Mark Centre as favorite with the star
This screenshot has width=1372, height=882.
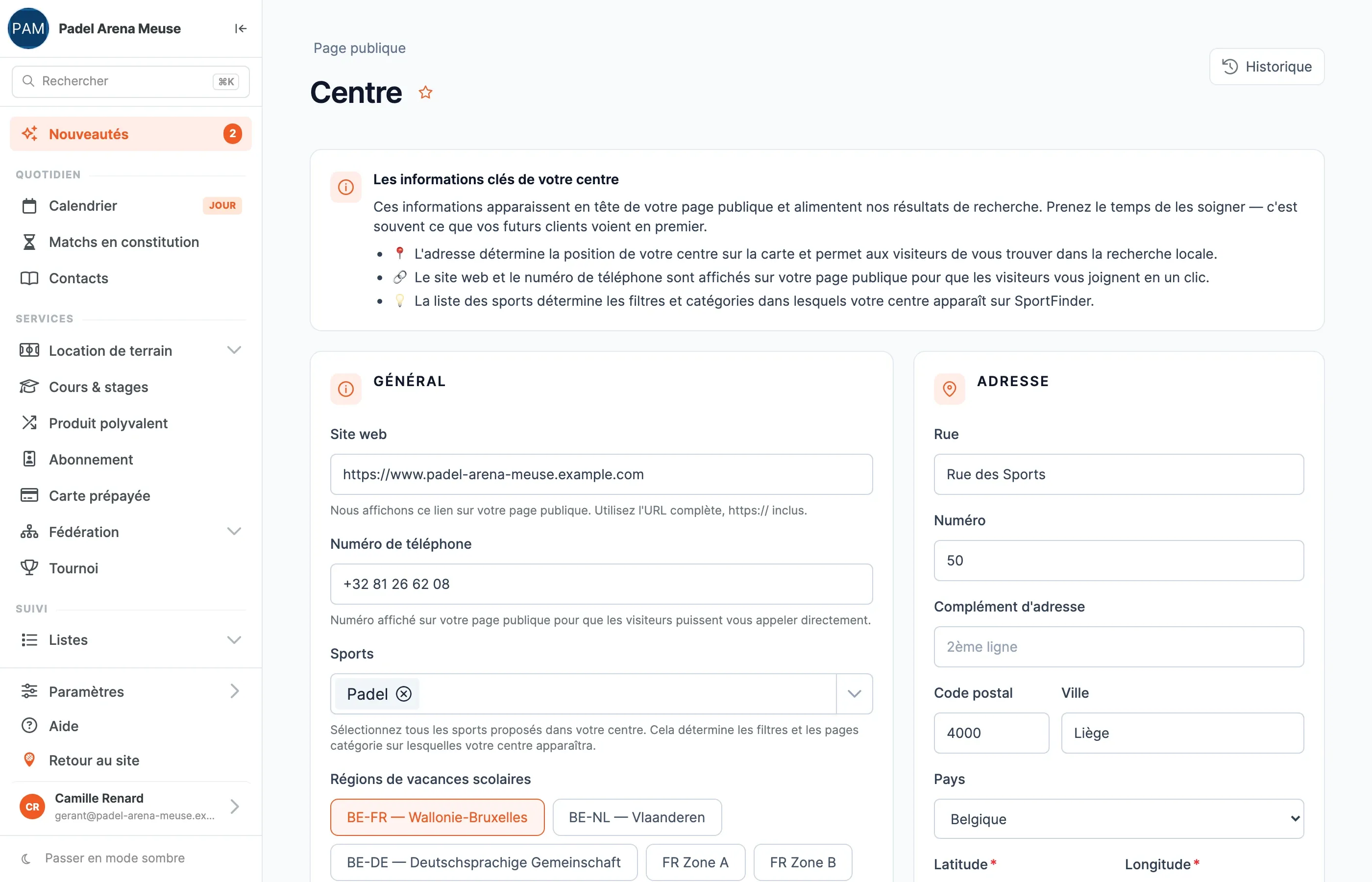coord(425,92)
